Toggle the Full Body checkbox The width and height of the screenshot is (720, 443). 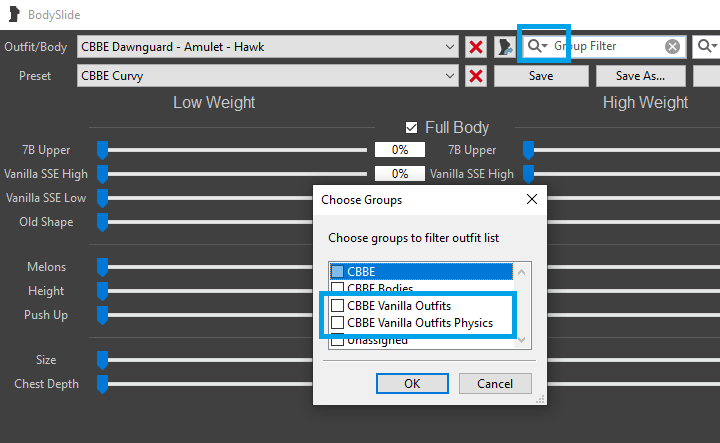click(411, 127)
